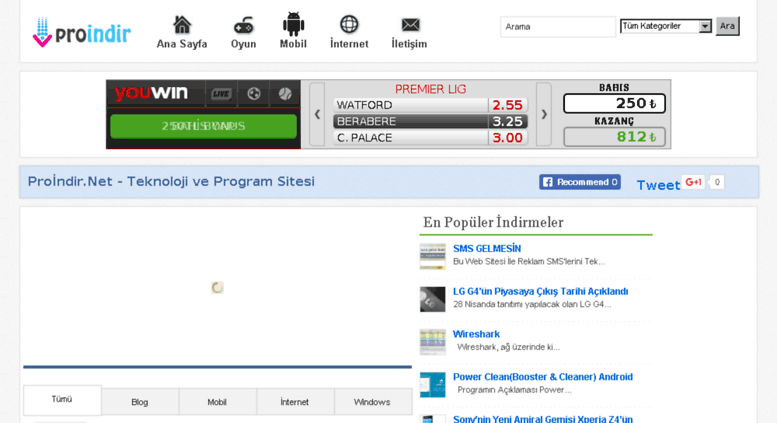
Task: Select the LIVE icon in youwin banner
Action: pos(221,94)
